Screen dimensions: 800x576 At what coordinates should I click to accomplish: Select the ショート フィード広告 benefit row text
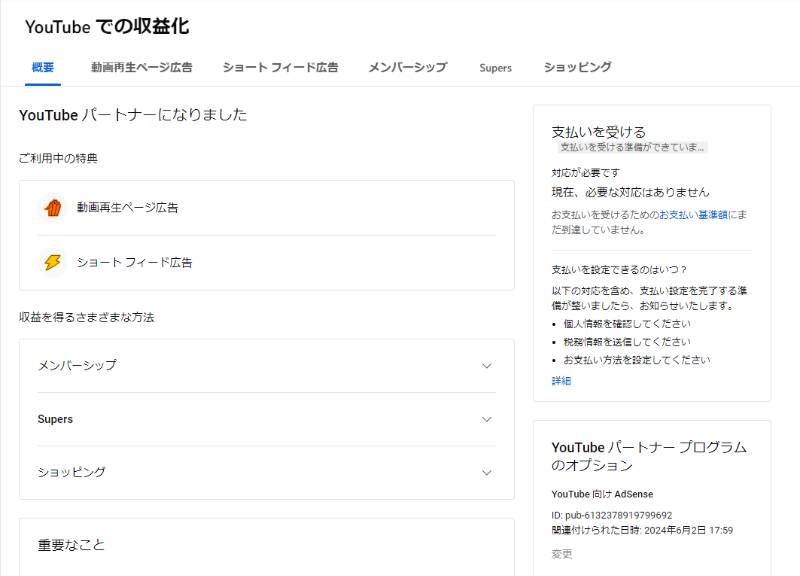click(135, 262)
